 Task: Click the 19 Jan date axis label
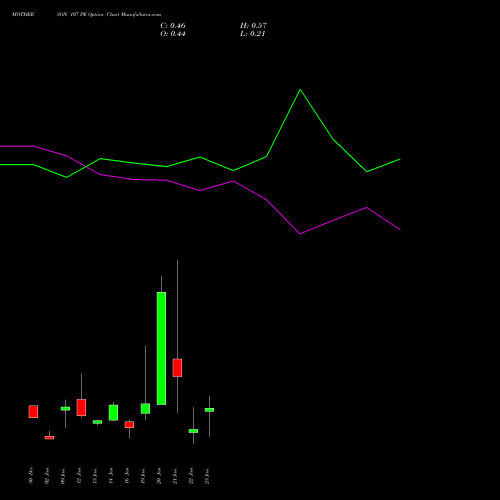coord(143,476)
